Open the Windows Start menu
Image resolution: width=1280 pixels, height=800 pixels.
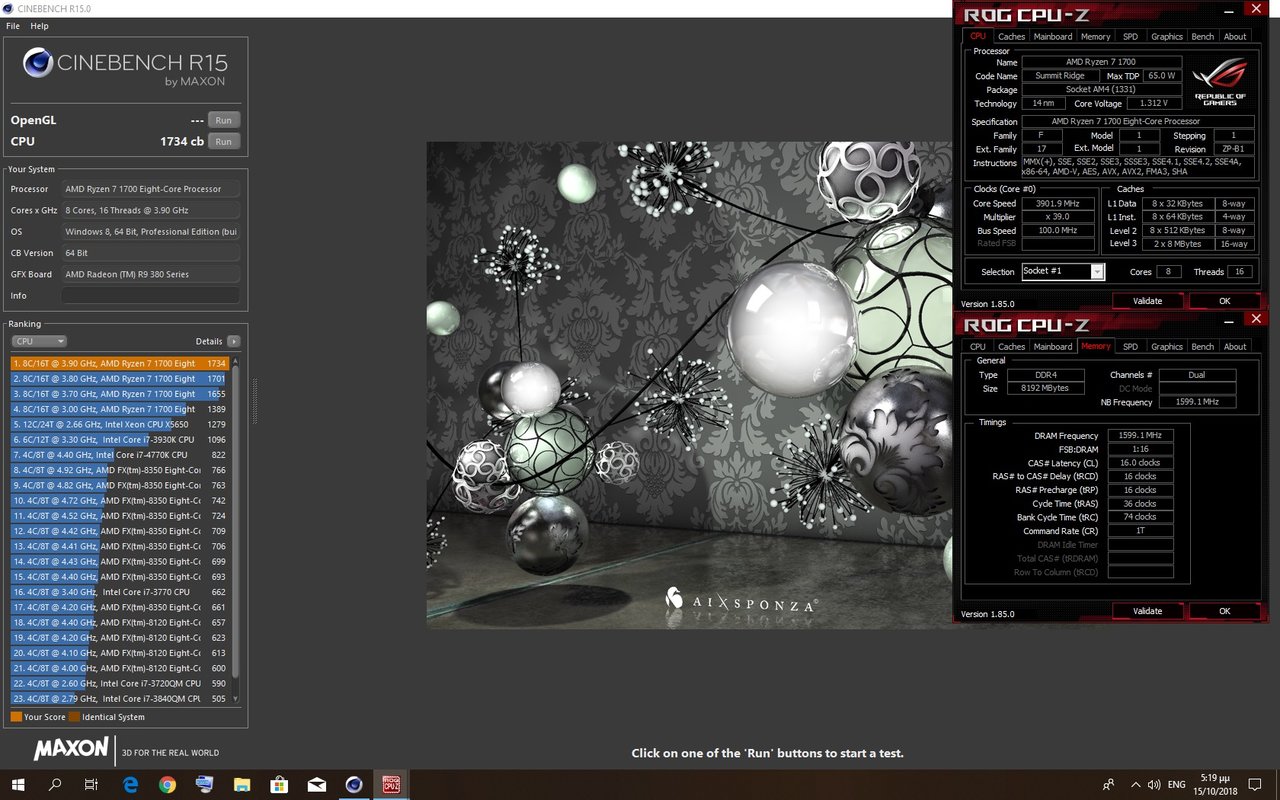click(x=19, y=785)
